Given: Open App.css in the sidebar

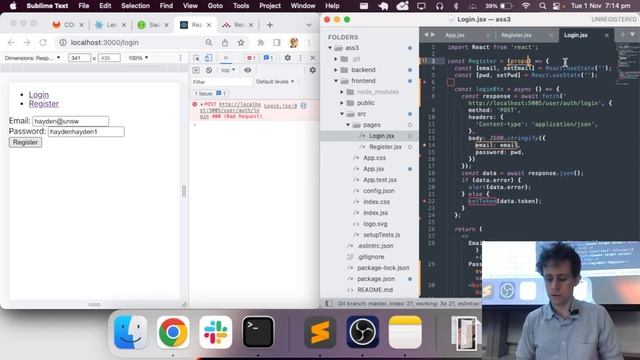Looking at the screenshot, I should click(x=374, y=158).
